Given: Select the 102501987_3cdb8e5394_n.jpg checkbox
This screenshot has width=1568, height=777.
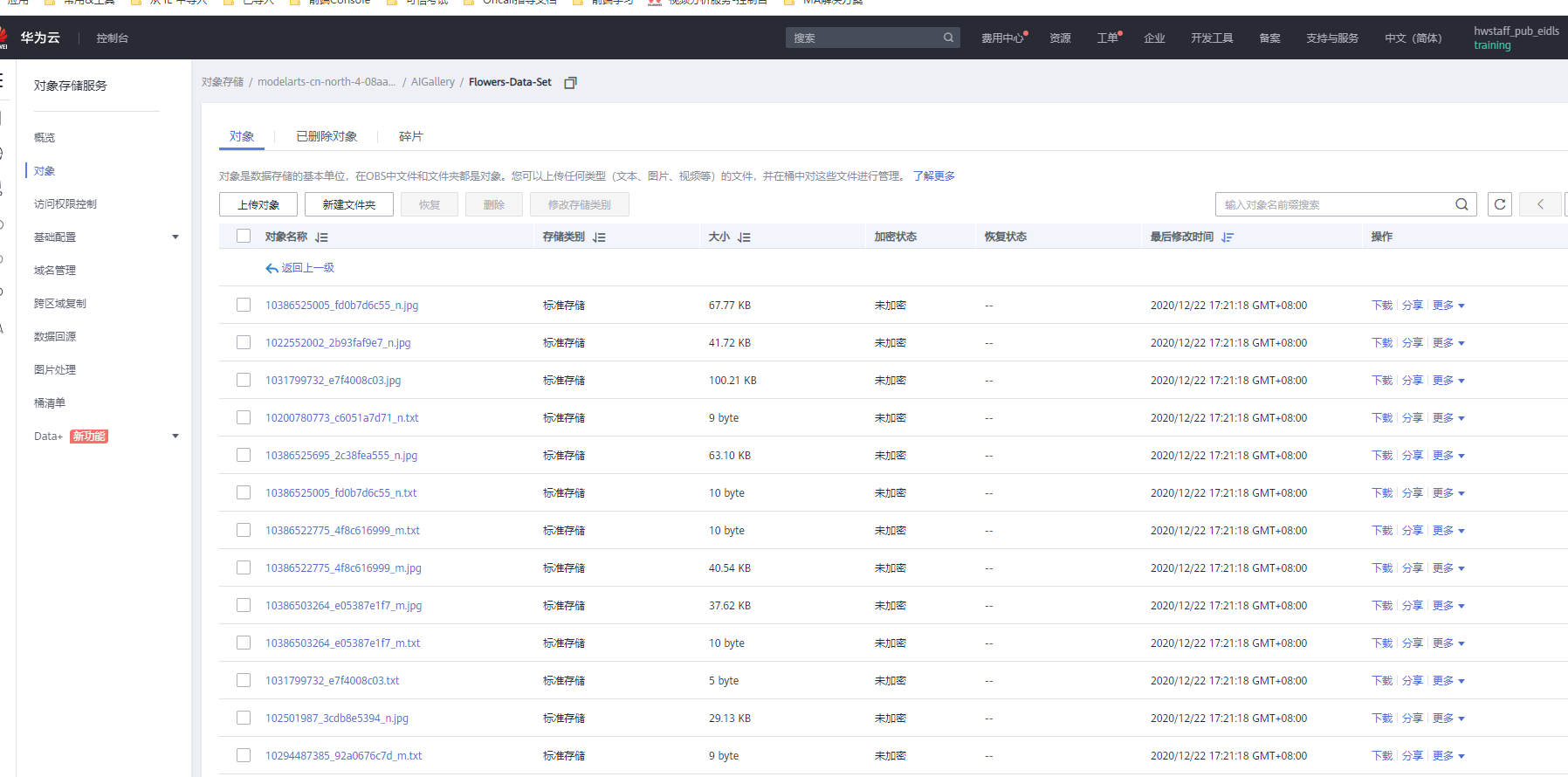Looking at the screenshot, I should (244, 718).
